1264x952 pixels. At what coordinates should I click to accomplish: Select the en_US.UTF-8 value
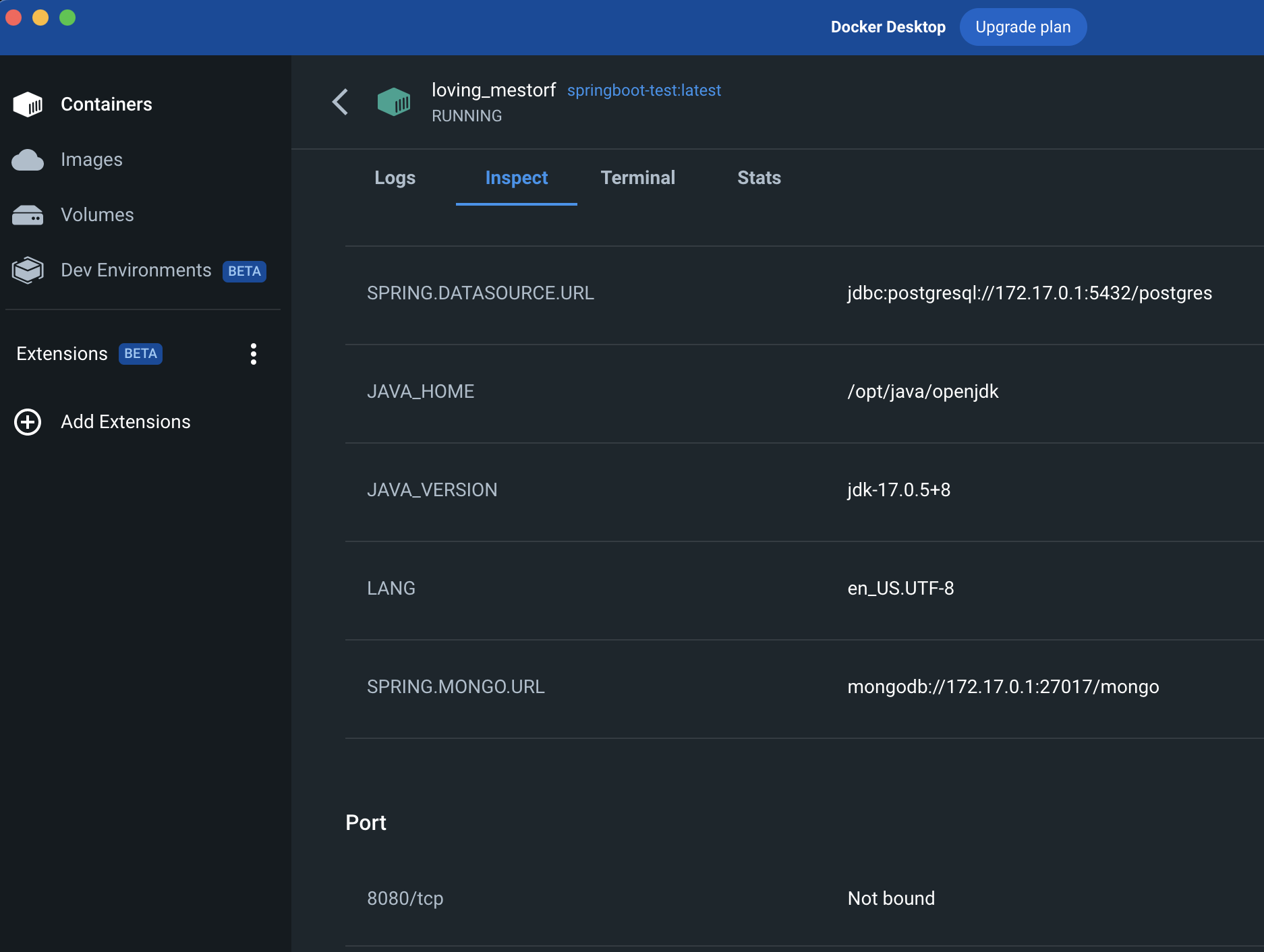[901, 589]
